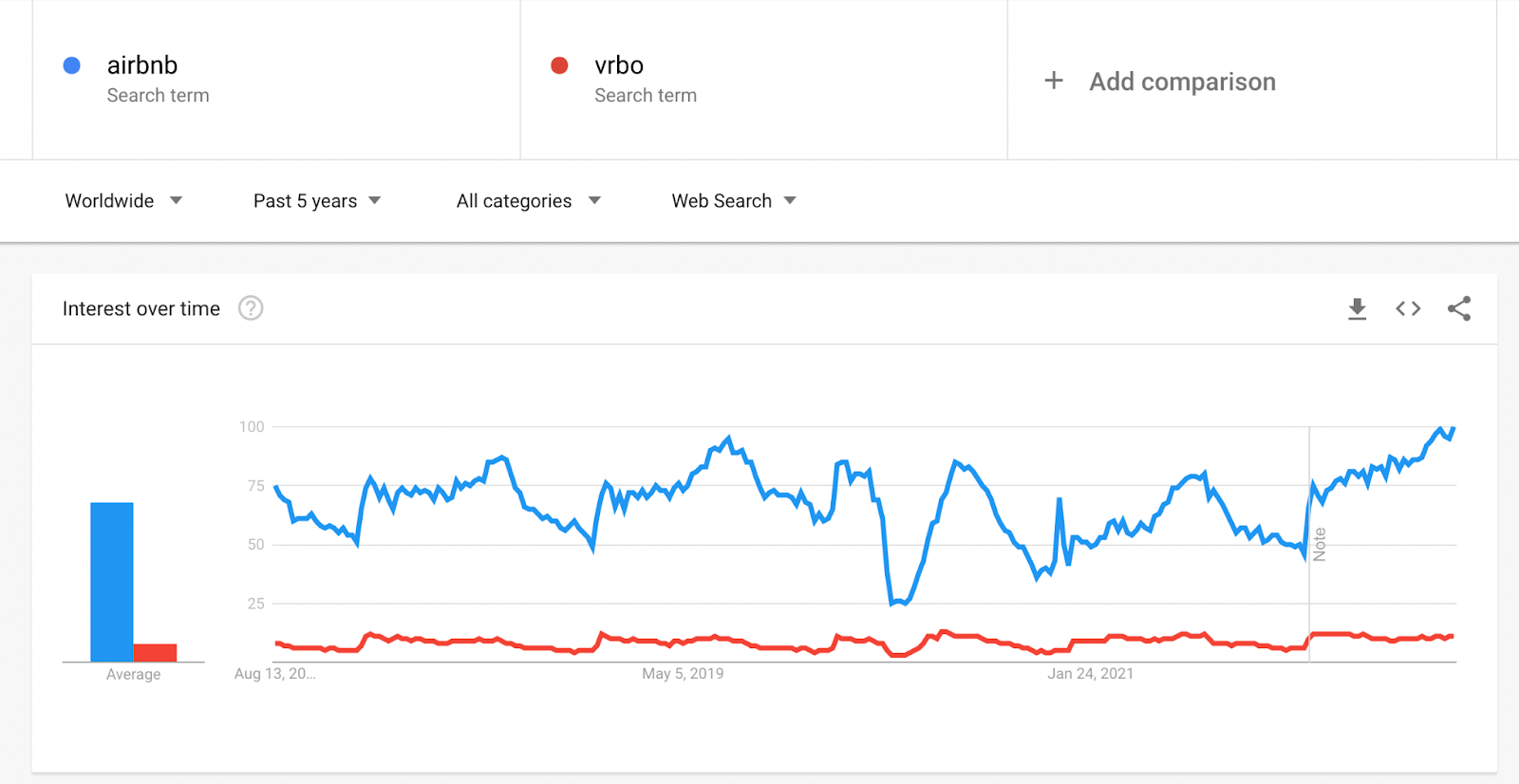Click Add comparison
This screenshot has width=1519, height=784.
pos(1182,82)
